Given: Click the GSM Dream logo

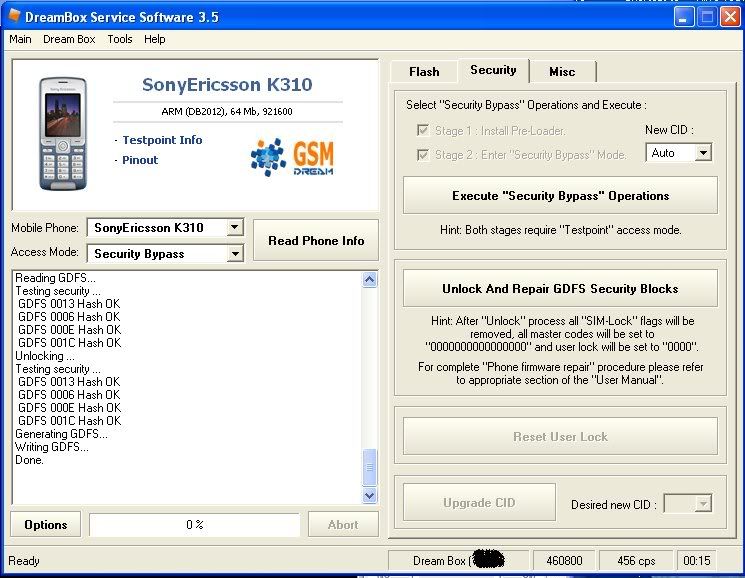Looking at the screenshot, I should pos(292,157).
